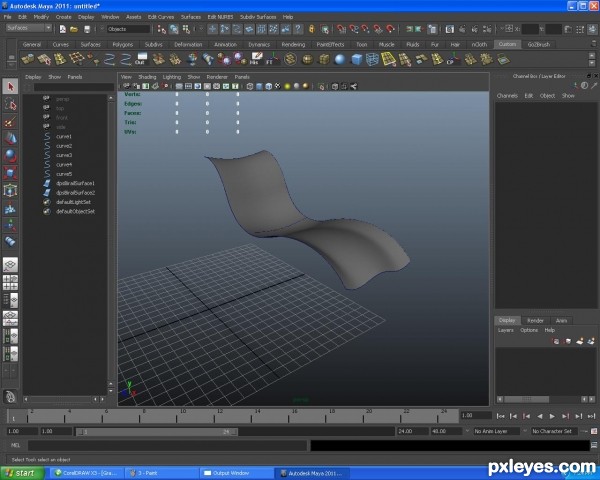Click the Objects selection field
The height and width of the screenshot is (480, 600).
point(129,29)
